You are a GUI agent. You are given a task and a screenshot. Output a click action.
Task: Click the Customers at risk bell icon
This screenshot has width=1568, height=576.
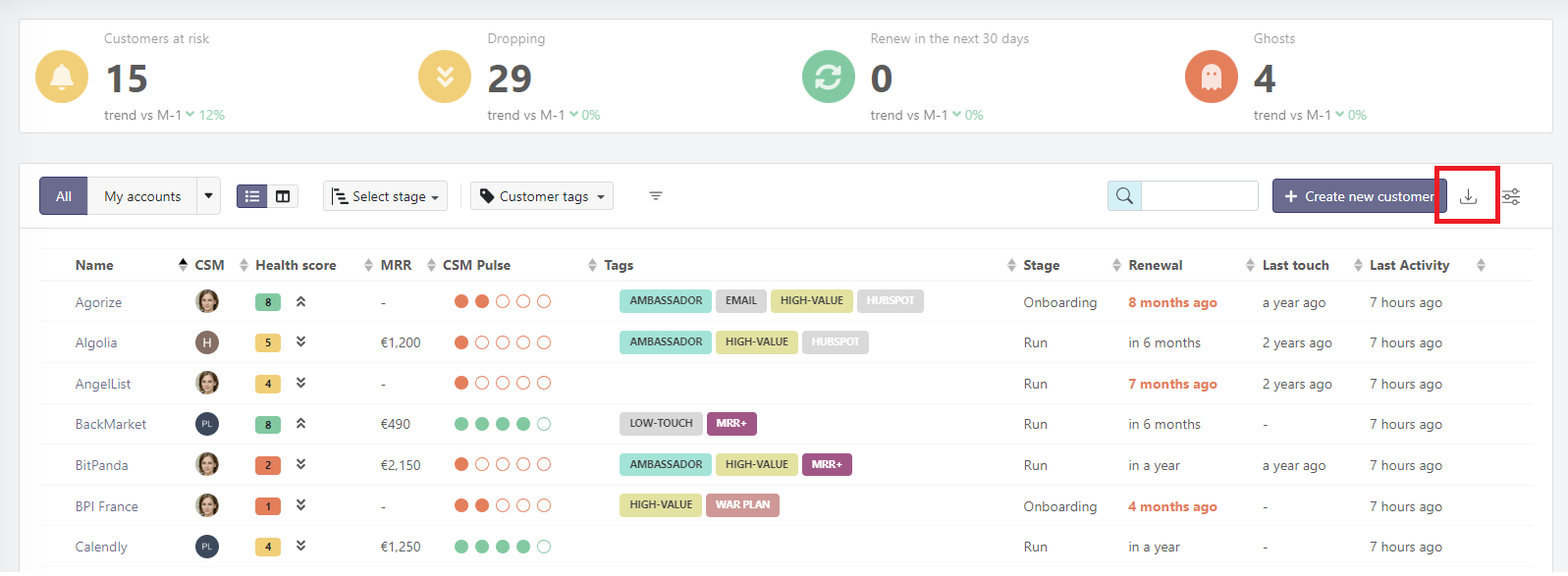(x=62, y=77)
